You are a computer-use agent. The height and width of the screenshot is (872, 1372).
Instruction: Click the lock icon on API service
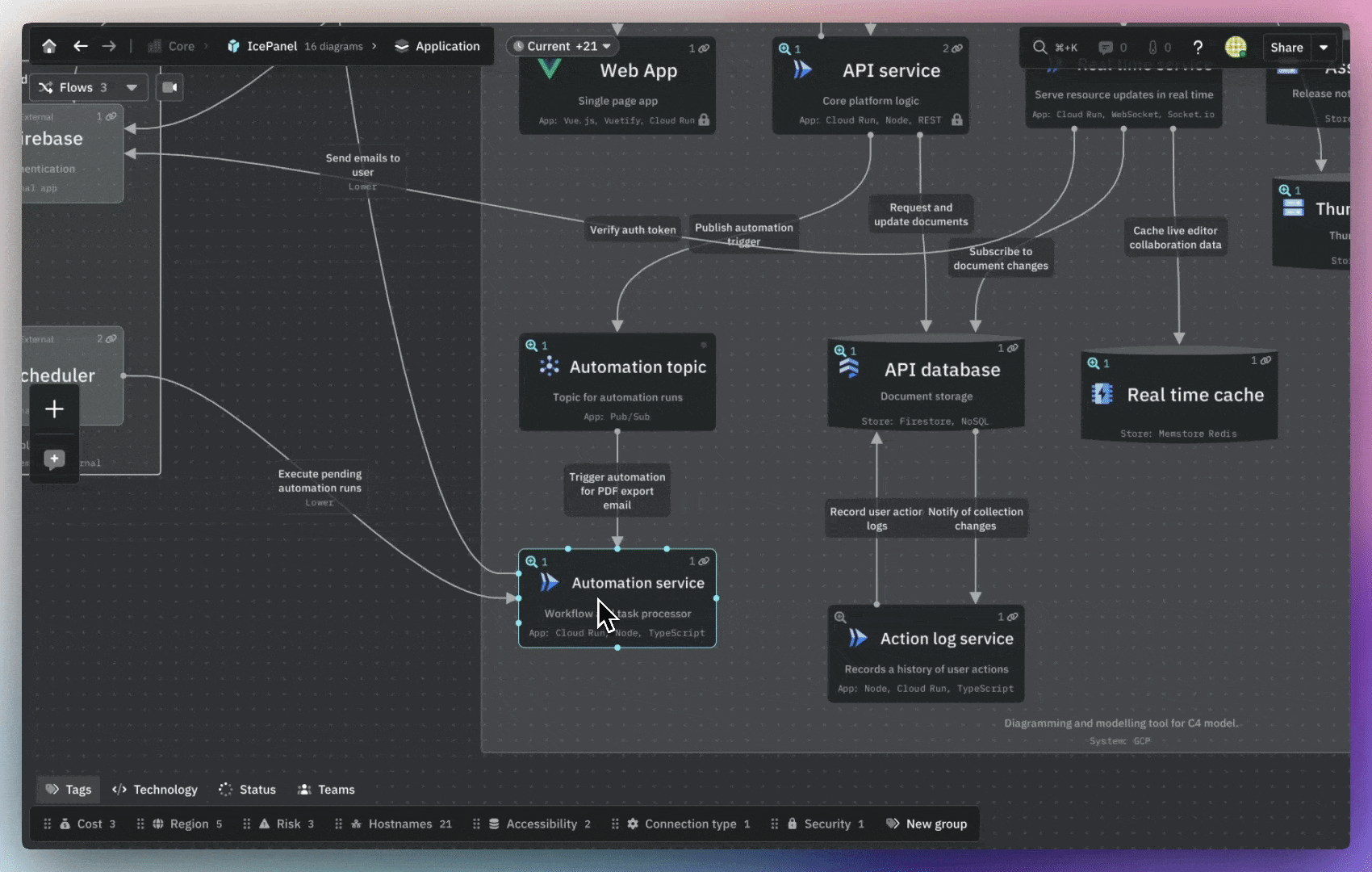[956, 119]
